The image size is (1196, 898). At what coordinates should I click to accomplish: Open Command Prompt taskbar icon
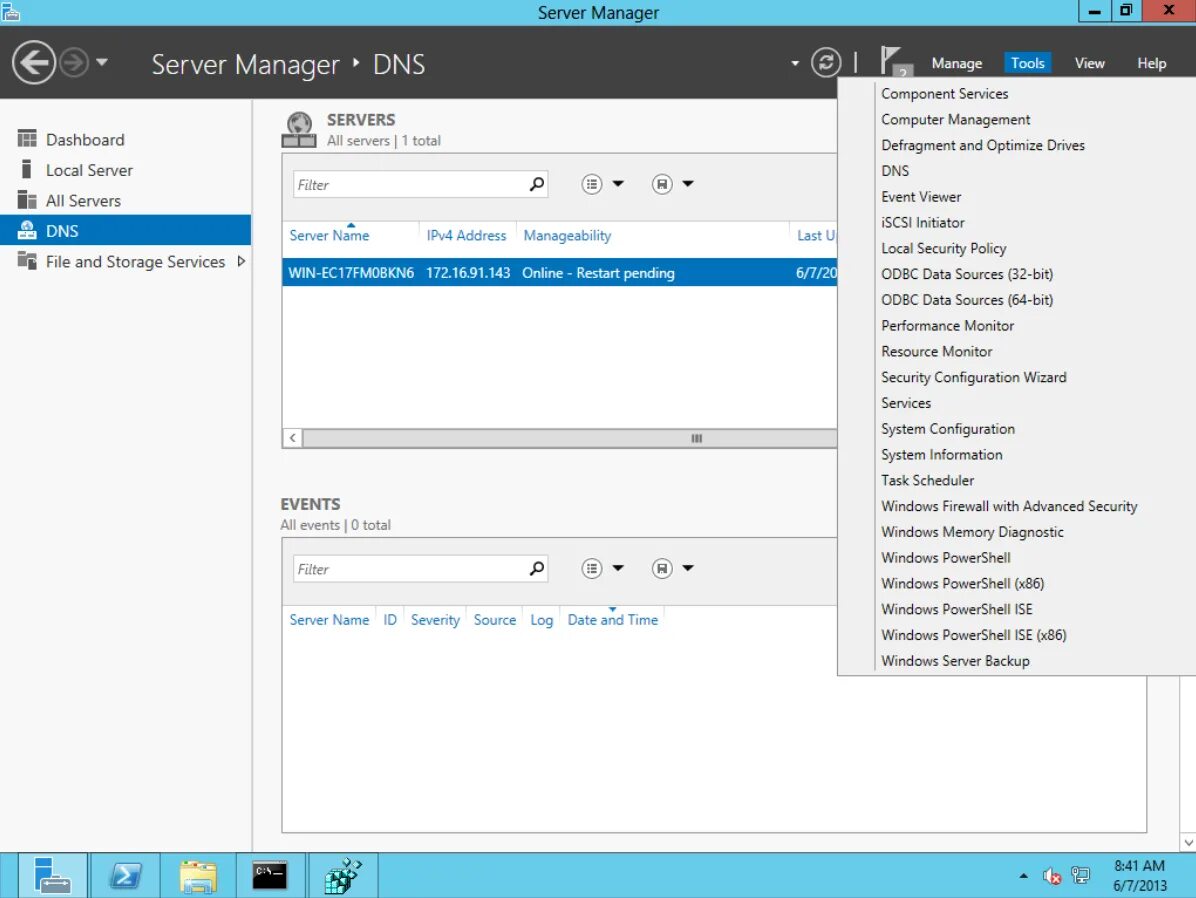pos(270,875)
